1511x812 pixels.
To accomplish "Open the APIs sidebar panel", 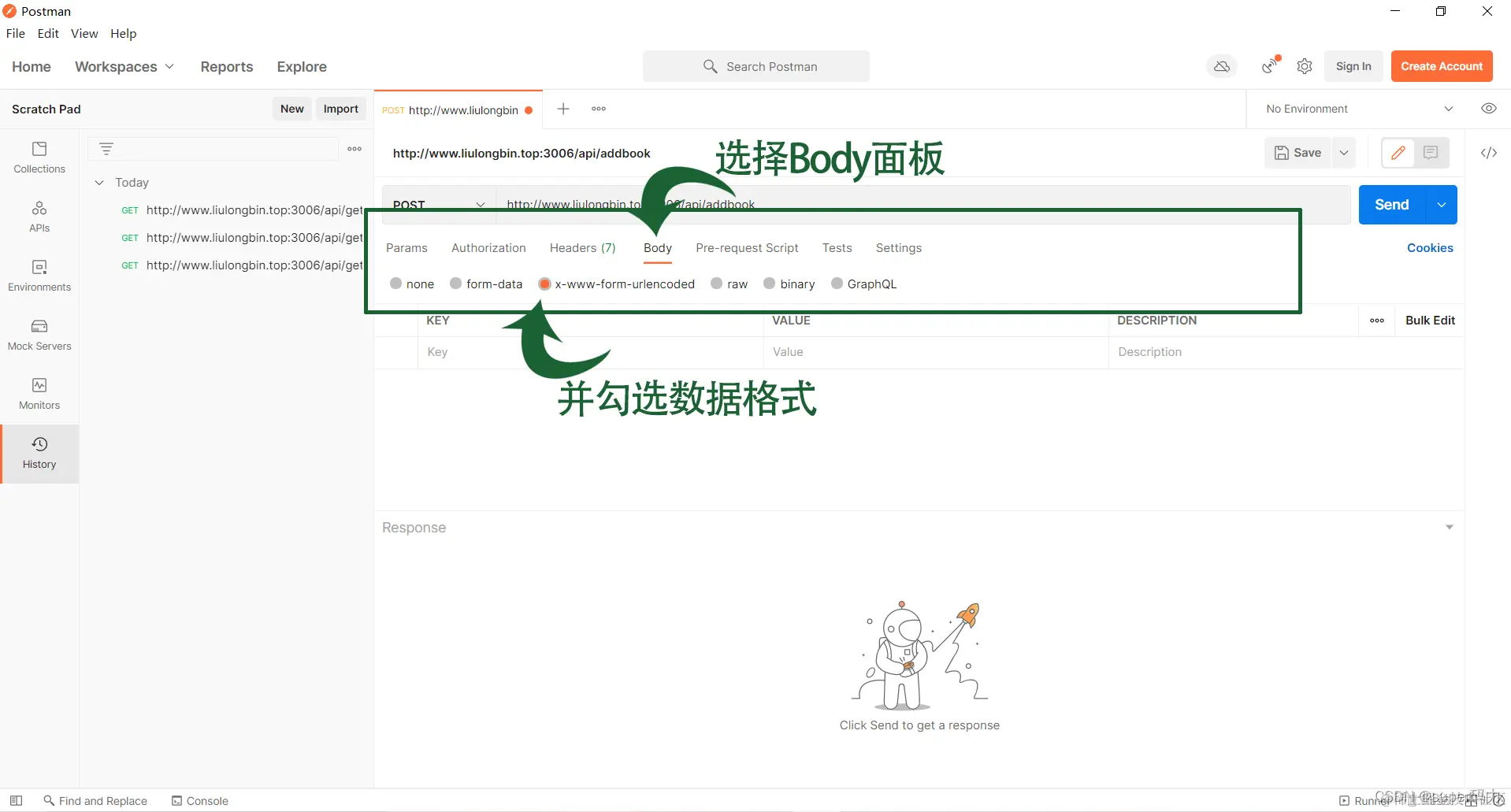I will click(39, 217).
